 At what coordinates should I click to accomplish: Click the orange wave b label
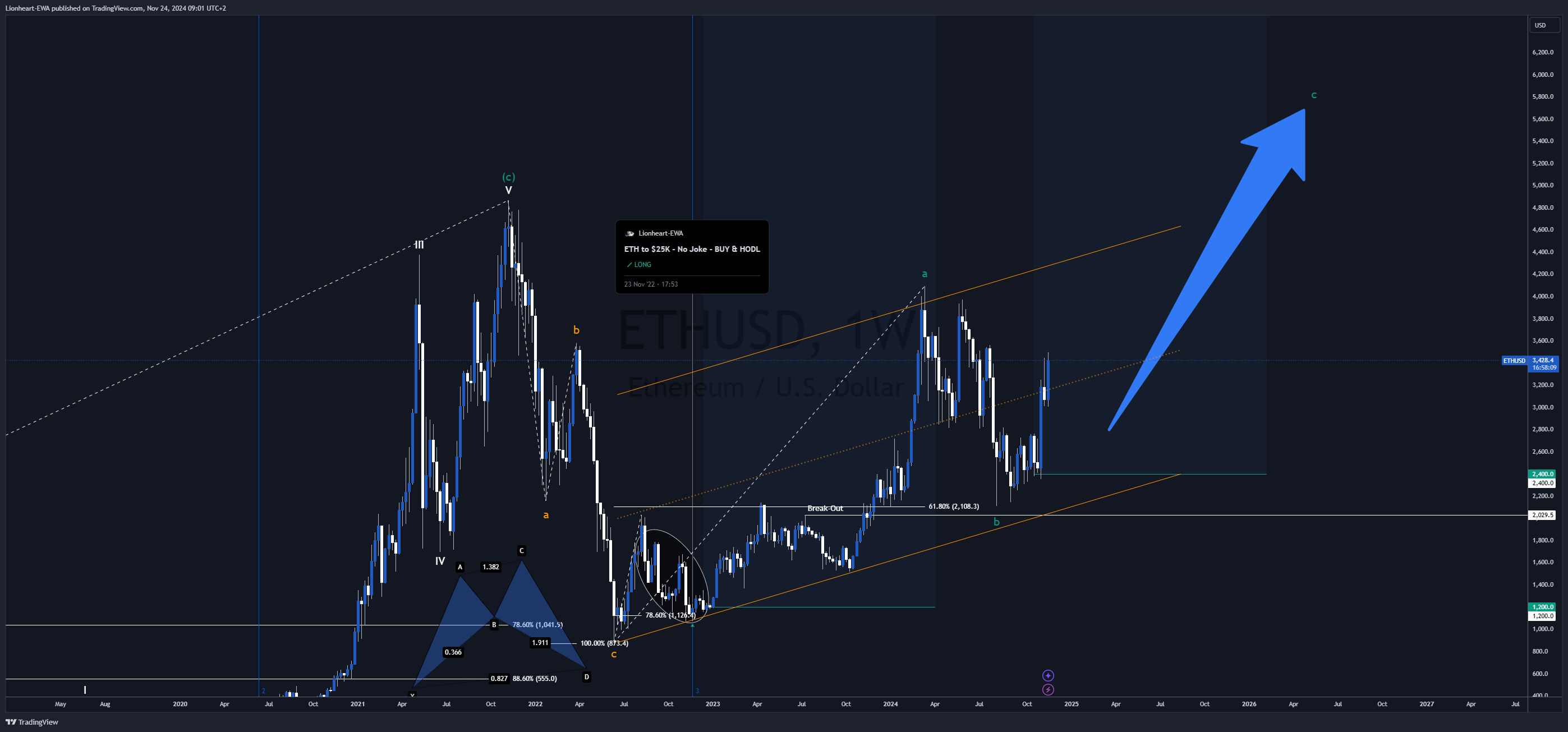pos(576,330)
